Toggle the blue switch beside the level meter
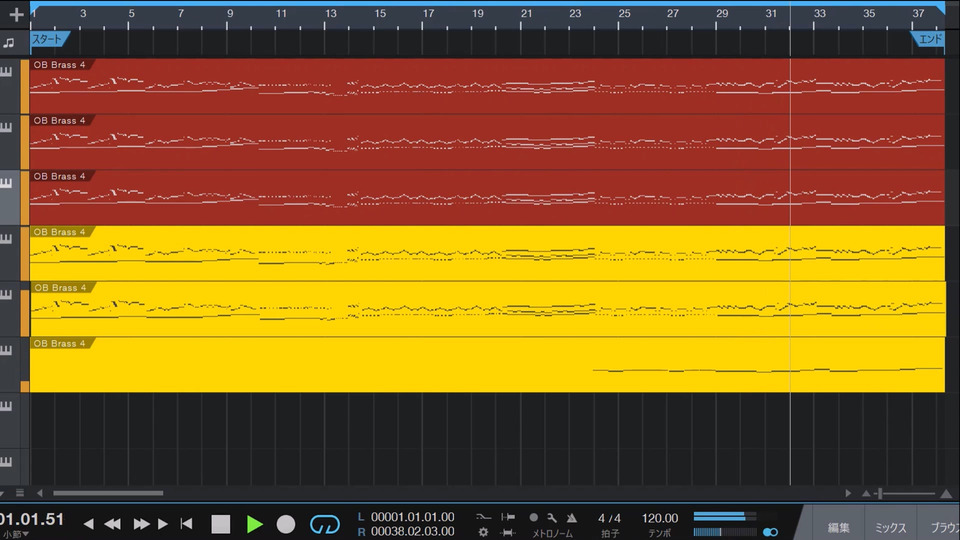 point(770,532)
